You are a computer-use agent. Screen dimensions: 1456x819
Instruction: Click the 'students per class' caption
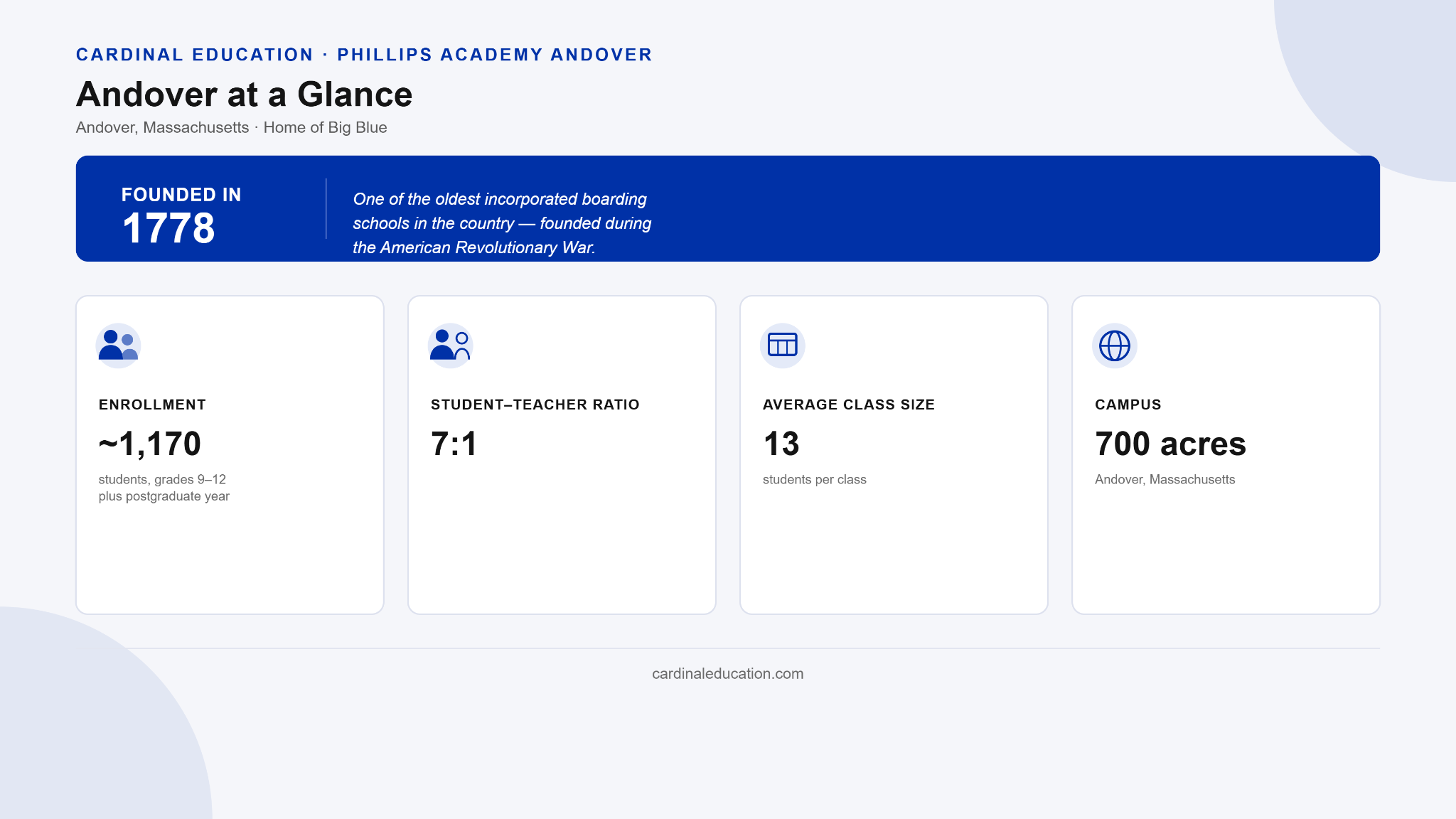(814, 479)
